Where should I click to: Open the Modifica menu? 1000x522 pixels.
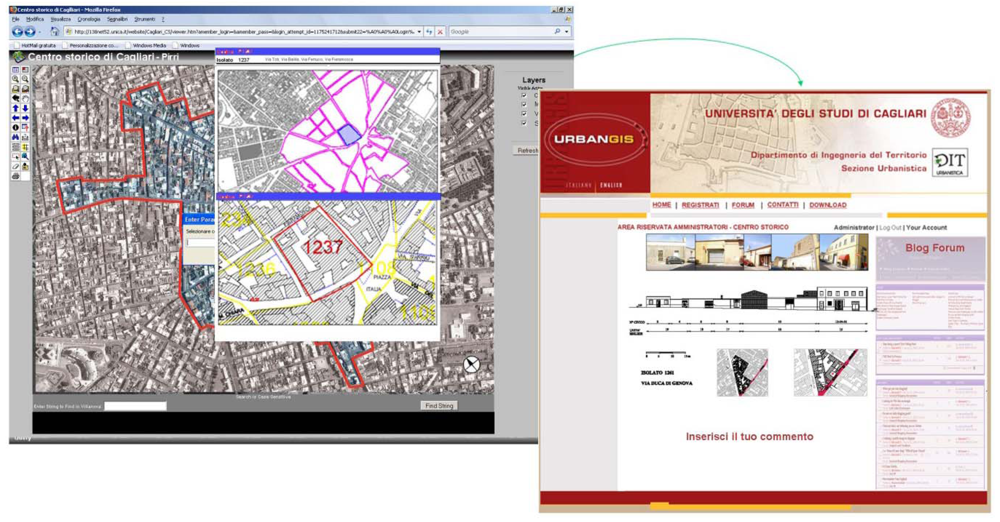coord(35,20)
